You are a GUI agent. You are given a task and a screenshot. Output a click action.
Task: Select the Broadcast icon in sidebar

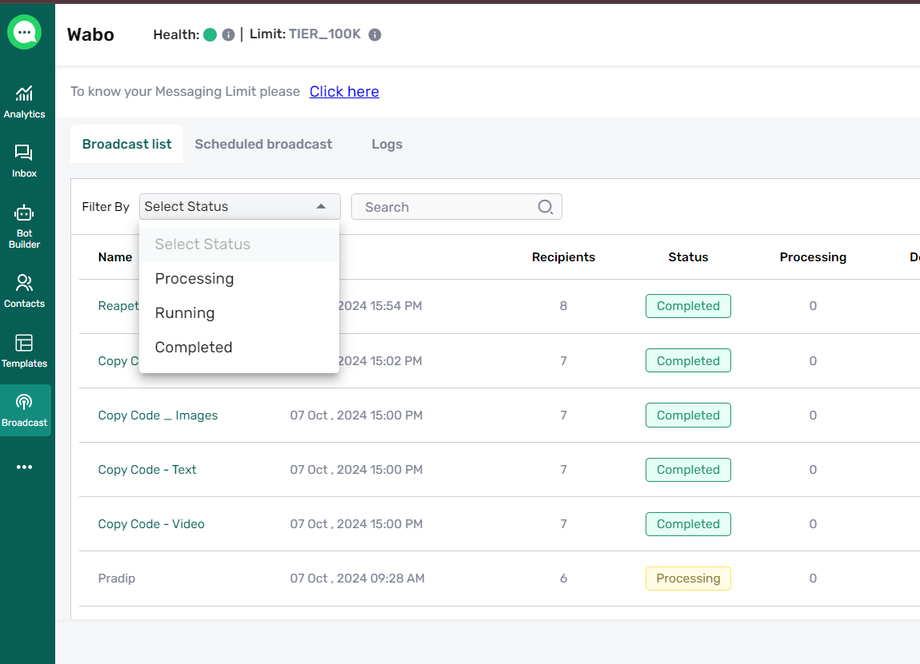tap(24, 410)
